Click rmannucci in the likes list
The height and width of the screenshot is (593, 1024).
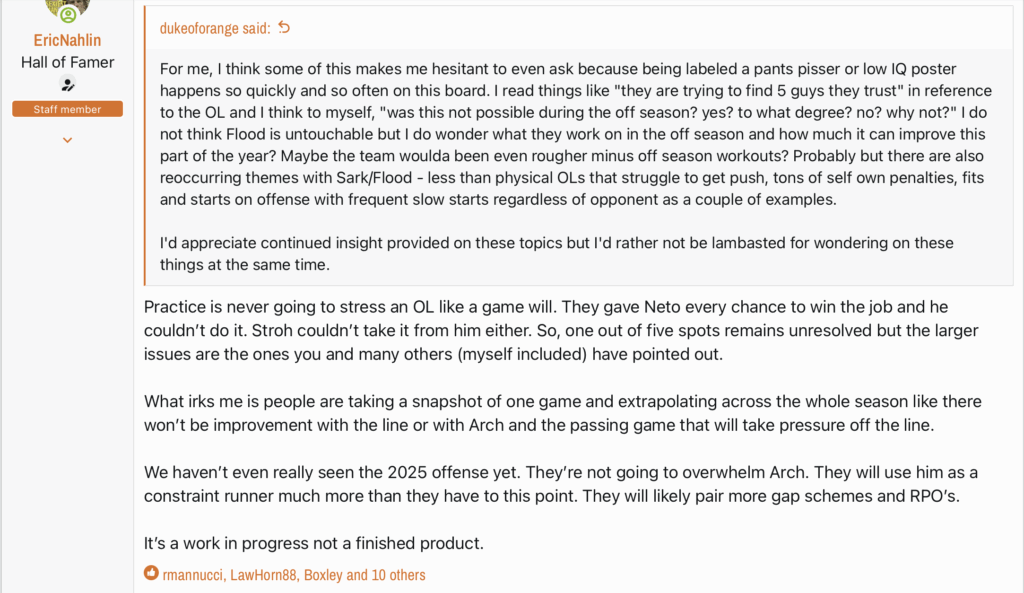tap(193, 575)
